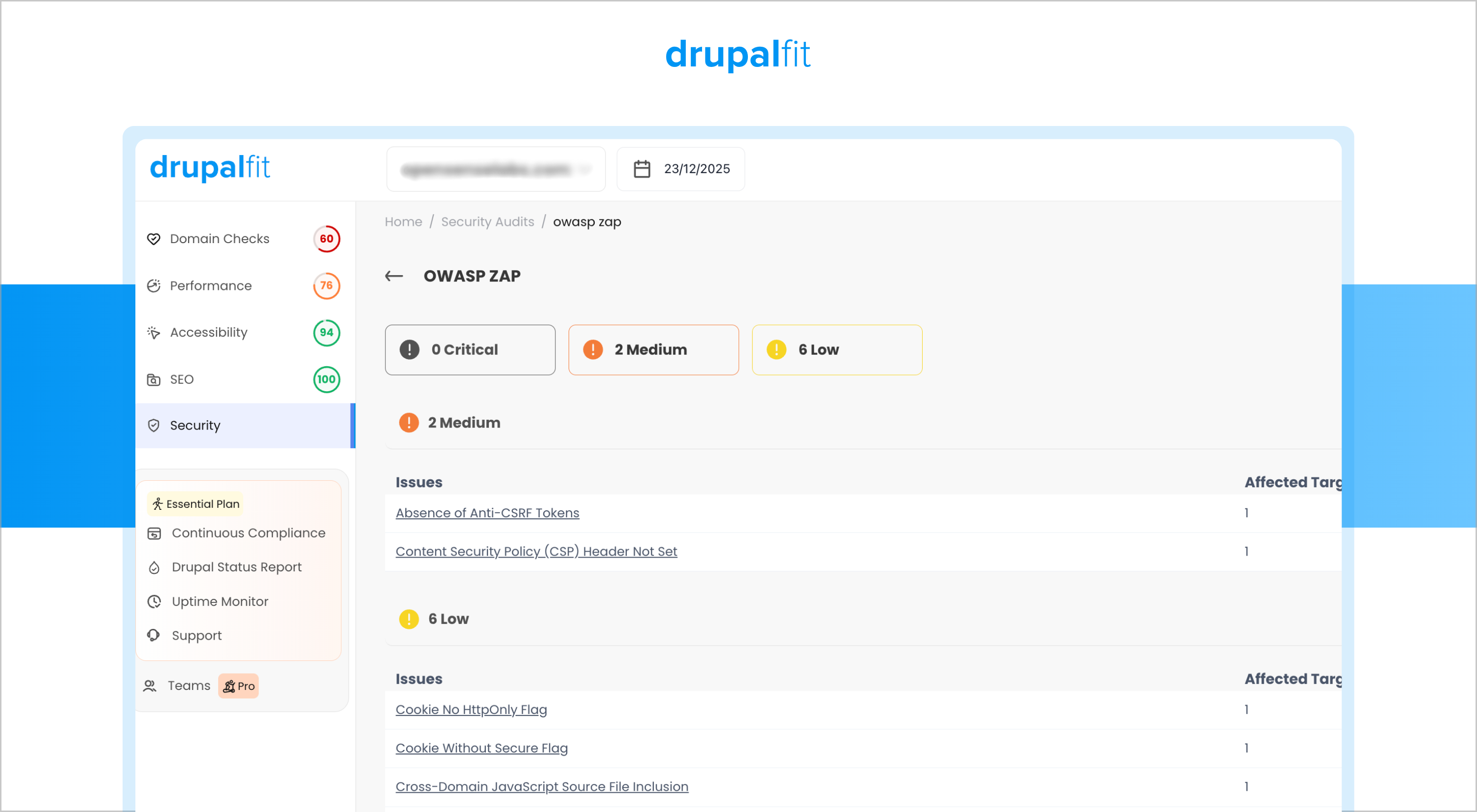Click the Security shield icon
Viewport: 1477px width, 812px height.
coord(153,426)
